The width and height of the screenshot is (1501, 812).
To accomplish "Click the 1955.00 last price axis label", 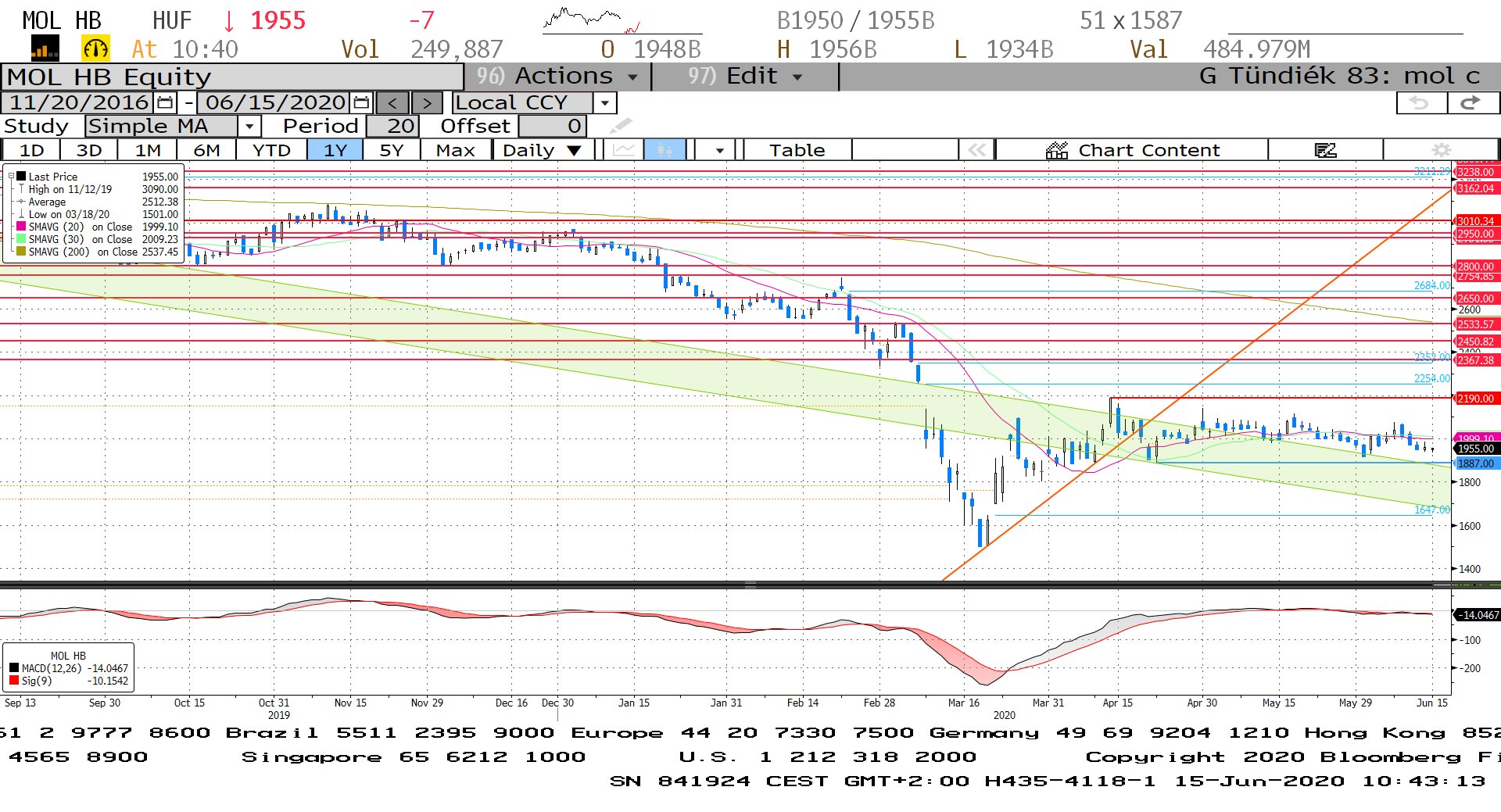I will pos(1475,449).
